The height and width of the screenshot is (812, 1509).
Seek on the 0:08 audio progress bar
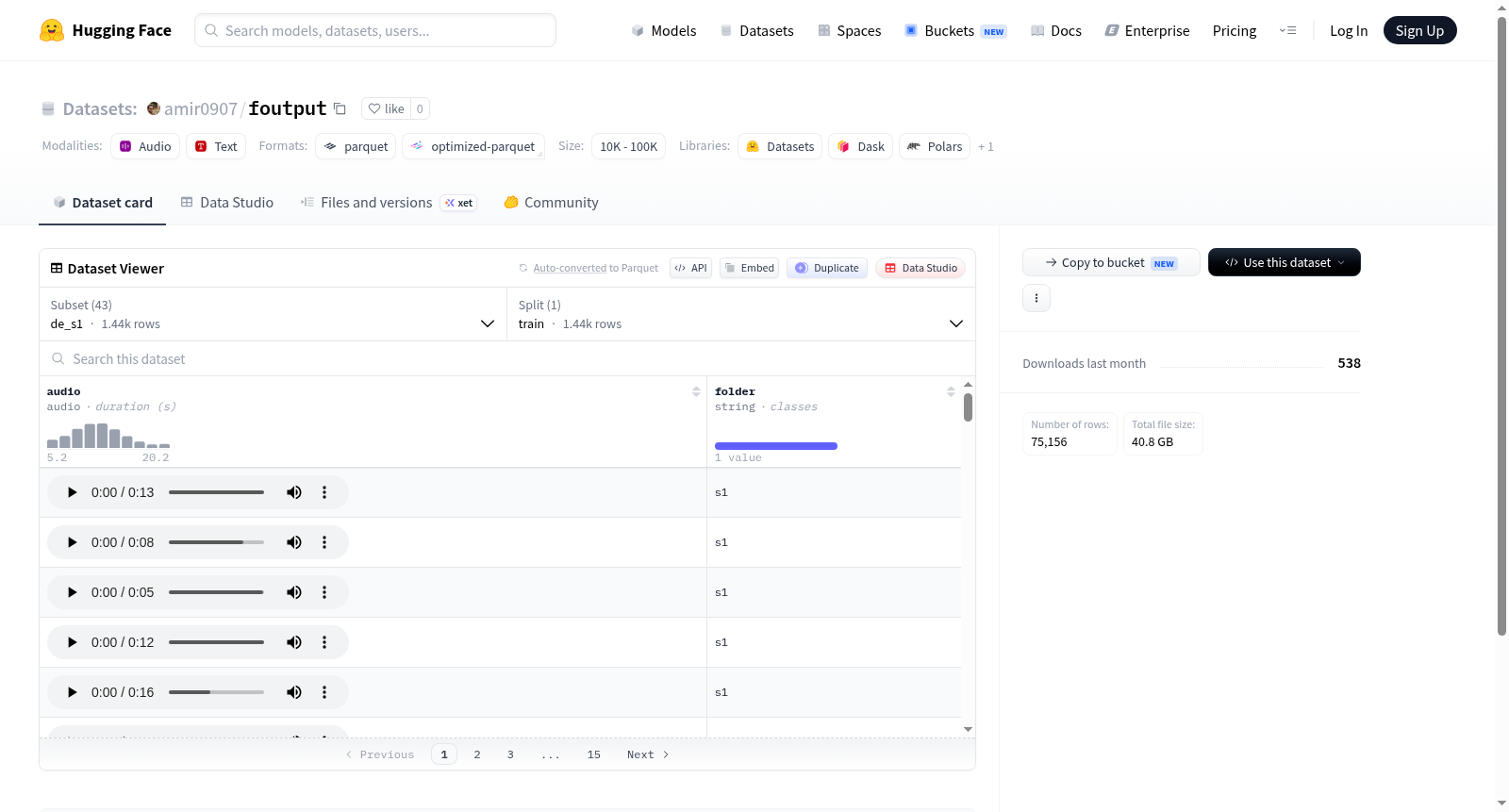point(216,542)
